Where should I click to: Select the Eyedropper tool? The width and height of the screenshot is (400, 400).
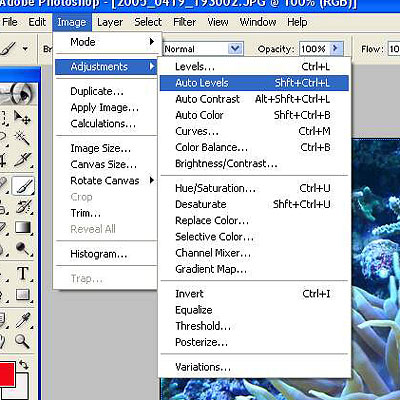[x=23, y=320]
